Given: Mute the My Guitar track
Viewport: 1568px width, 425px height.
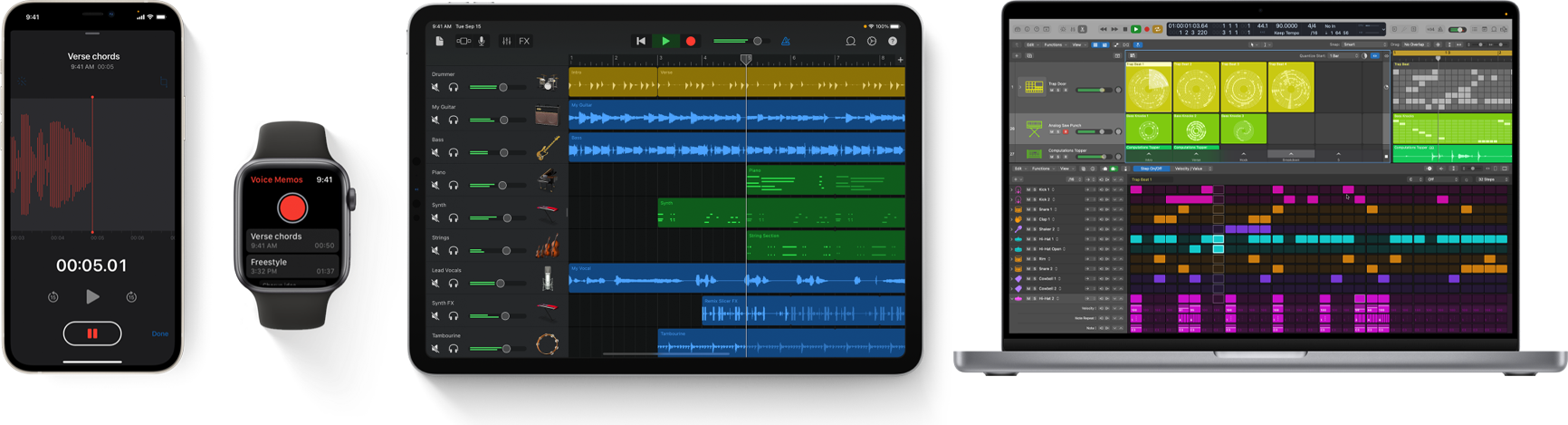Looking at the screenshot, I should point(435,120).
